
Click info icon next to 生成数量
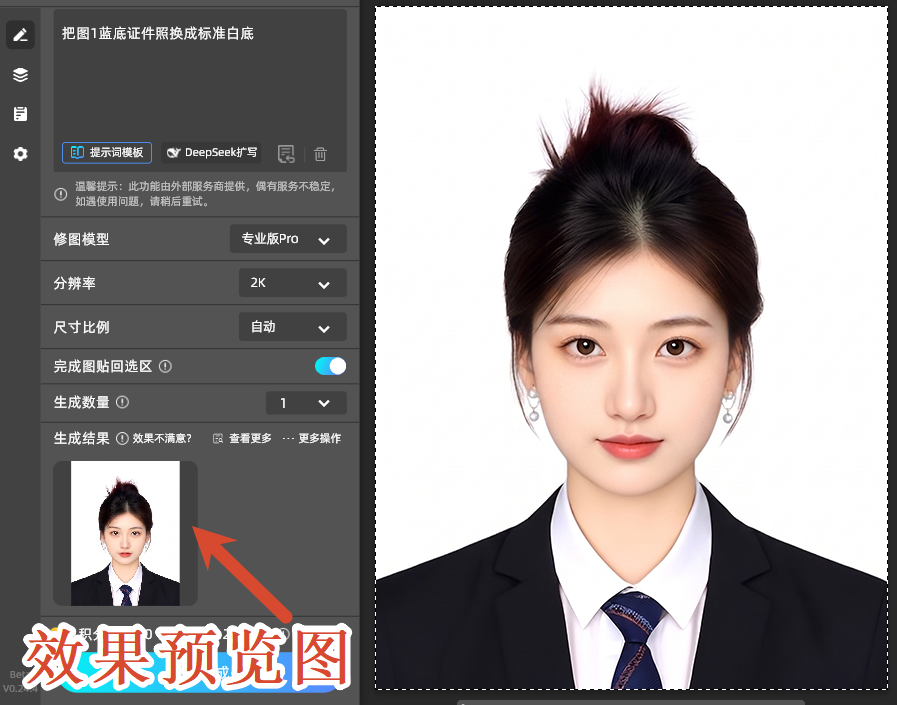122,402
